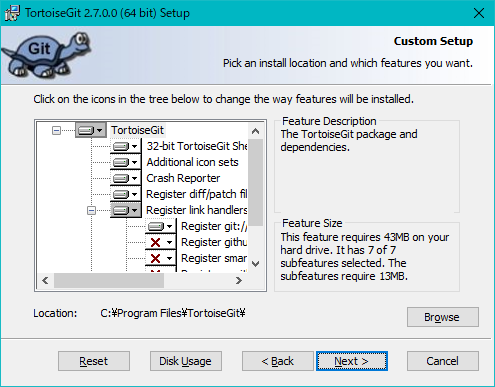
Task: Click the vertical scrollbar thumb in feature tree
Action: click(x=256, y=182)
